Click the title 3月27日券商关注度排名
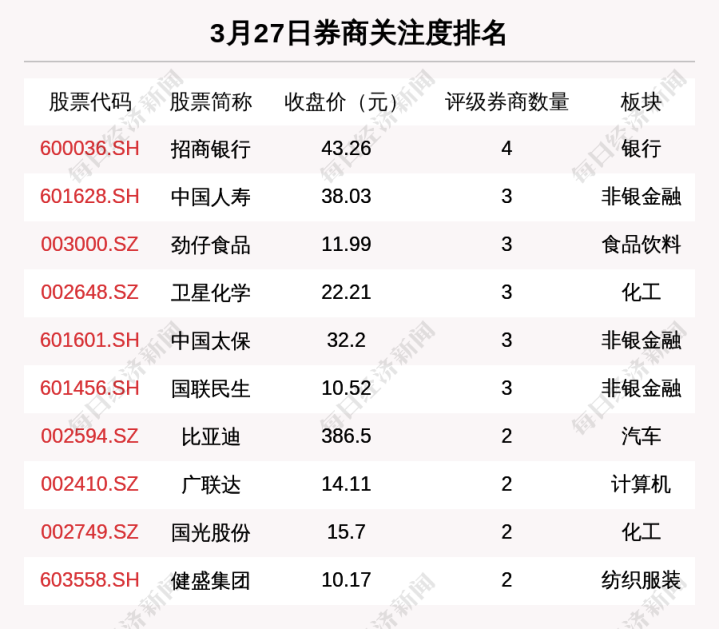This screenshot has width=719, height=629. 358,33
